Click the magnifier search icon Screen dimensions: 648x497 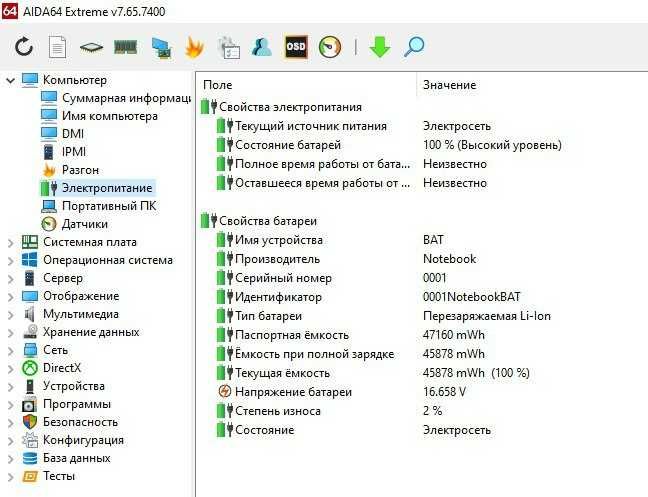[414, 47]
